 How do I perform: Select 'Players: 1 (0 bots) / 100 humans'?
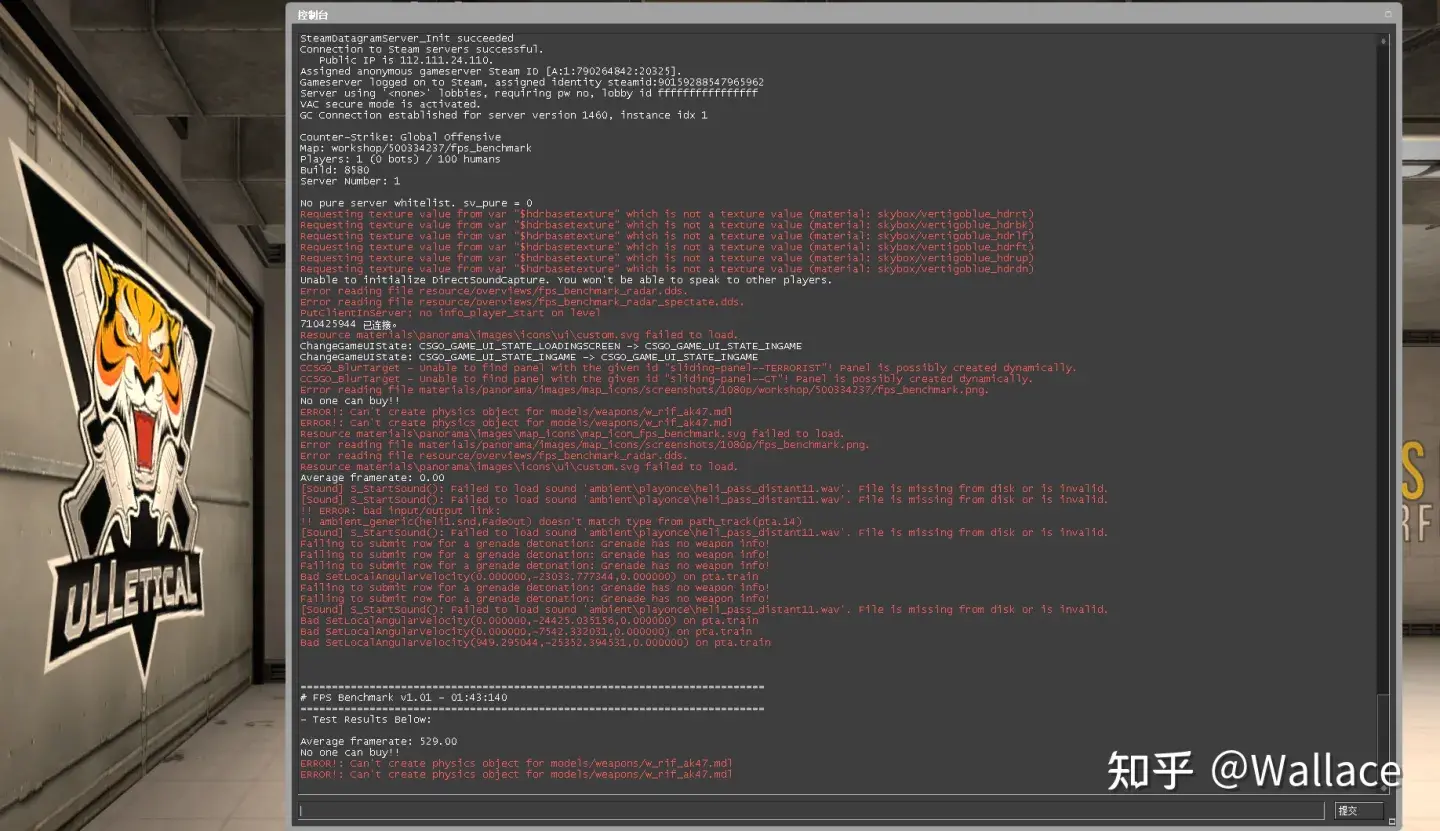pyautogui.click(x=400, y=159)
